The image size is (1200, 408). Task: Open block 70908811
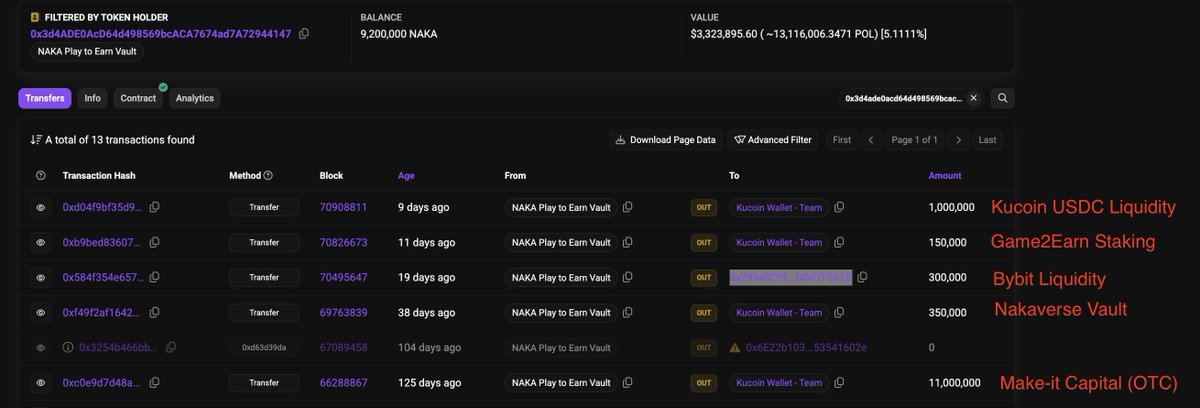click(x=343, y=207)
